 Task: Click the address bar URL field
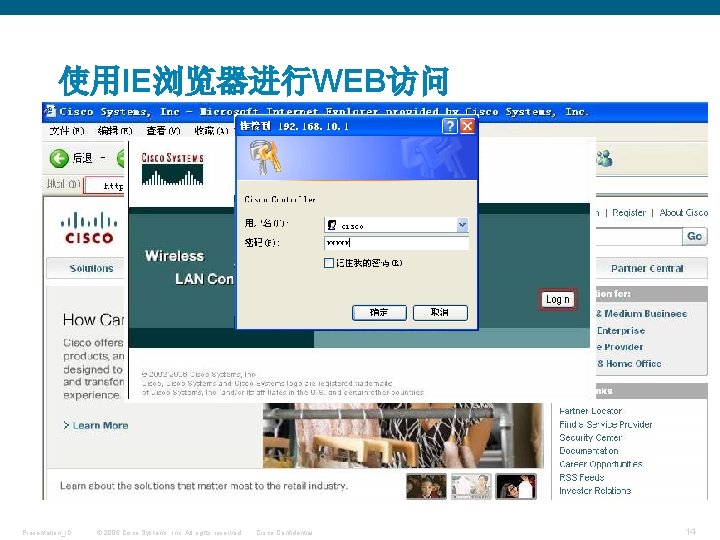(105, 186)
